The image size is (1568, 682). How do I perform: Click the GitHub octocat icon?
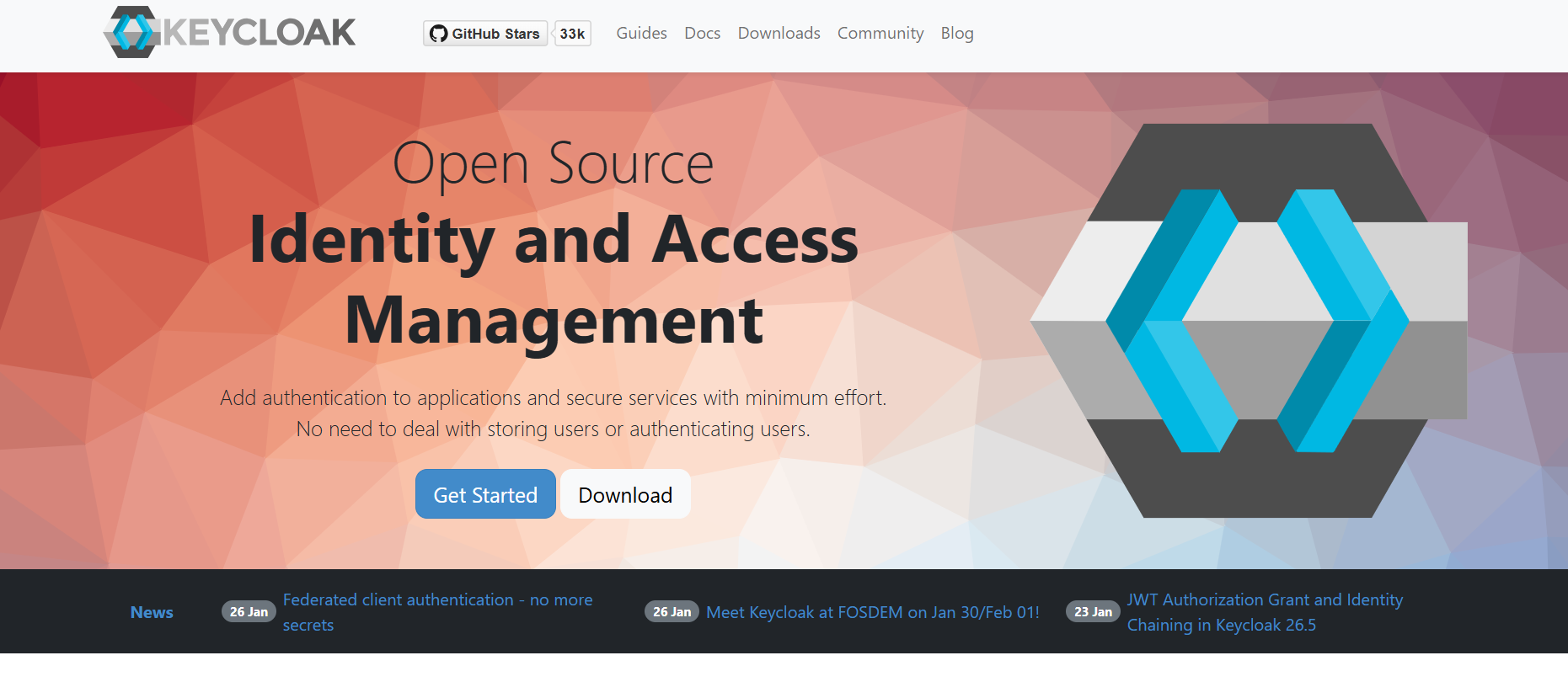[x=438, y=34]
